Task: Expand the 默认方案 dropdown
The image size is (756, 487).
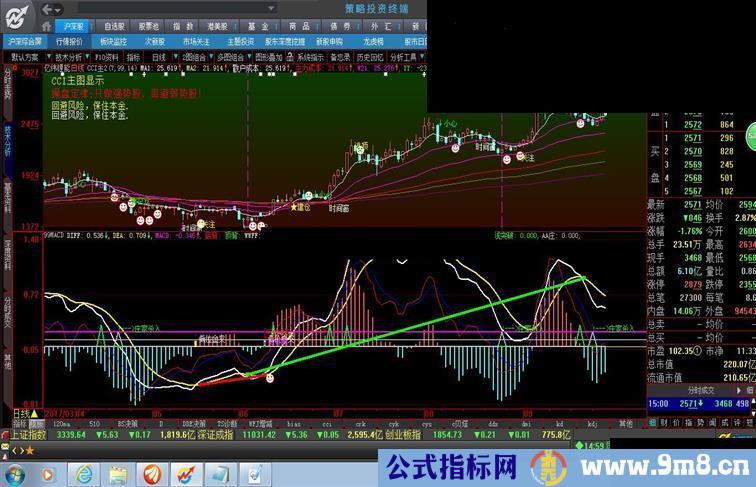Action: 27,58
